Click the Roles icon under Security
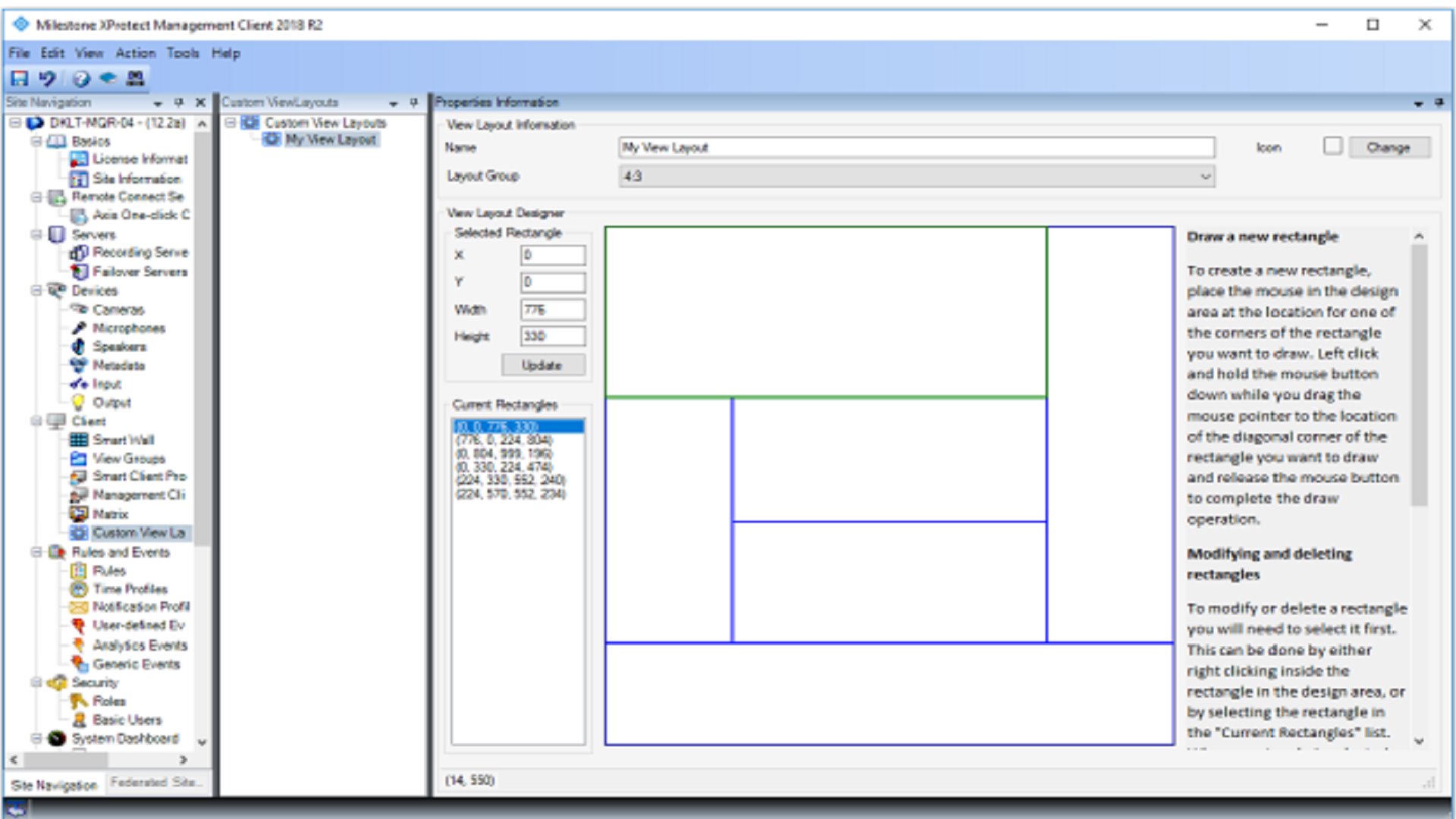Image resolution: width=1456 pixels, height=819 pixels. [79, 701]
